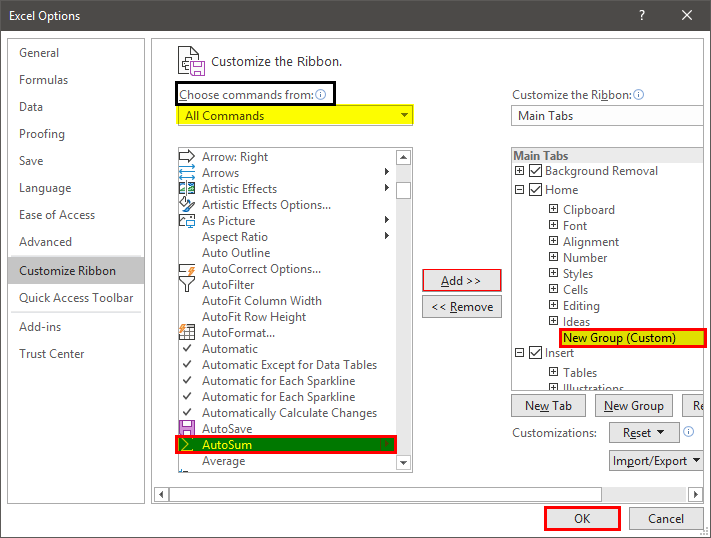This screenshot has width=711, height=538.
Task: Click commands list scroll down arrow
Action: pyautogui.click(x=403, y=463)
